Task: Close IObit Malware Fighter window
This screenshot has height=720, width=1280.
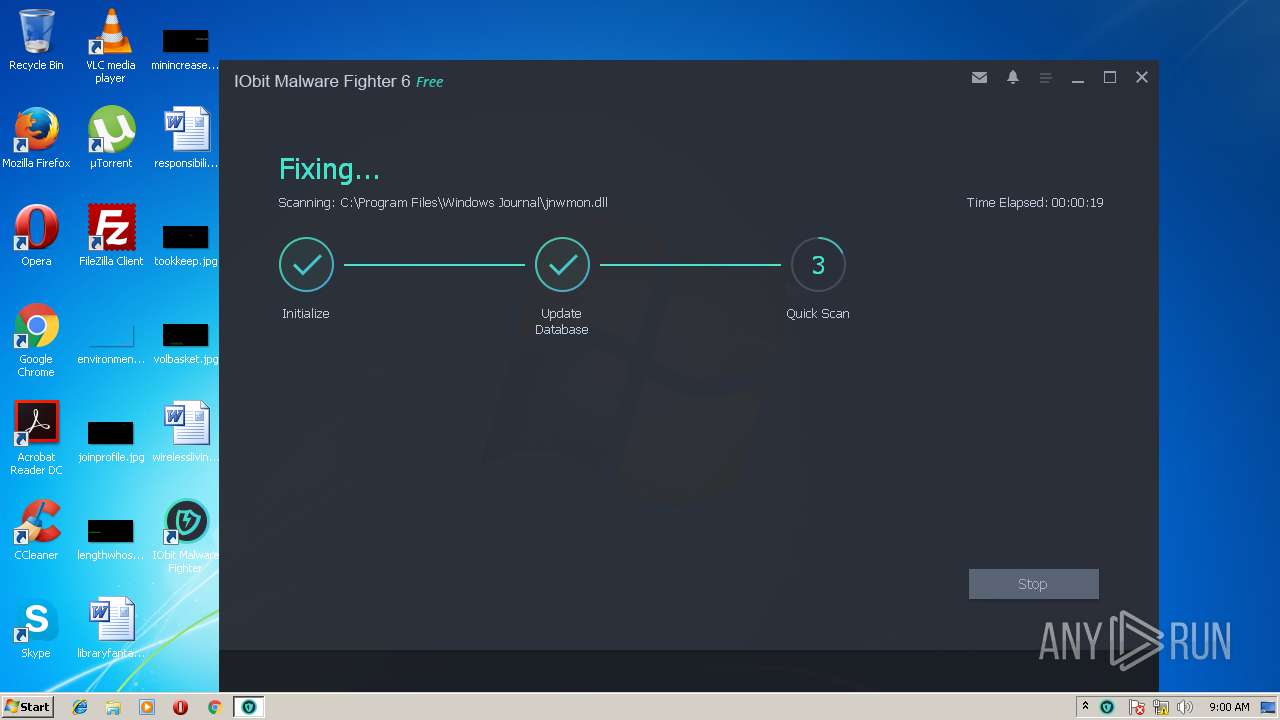Action: (1142, 78)
